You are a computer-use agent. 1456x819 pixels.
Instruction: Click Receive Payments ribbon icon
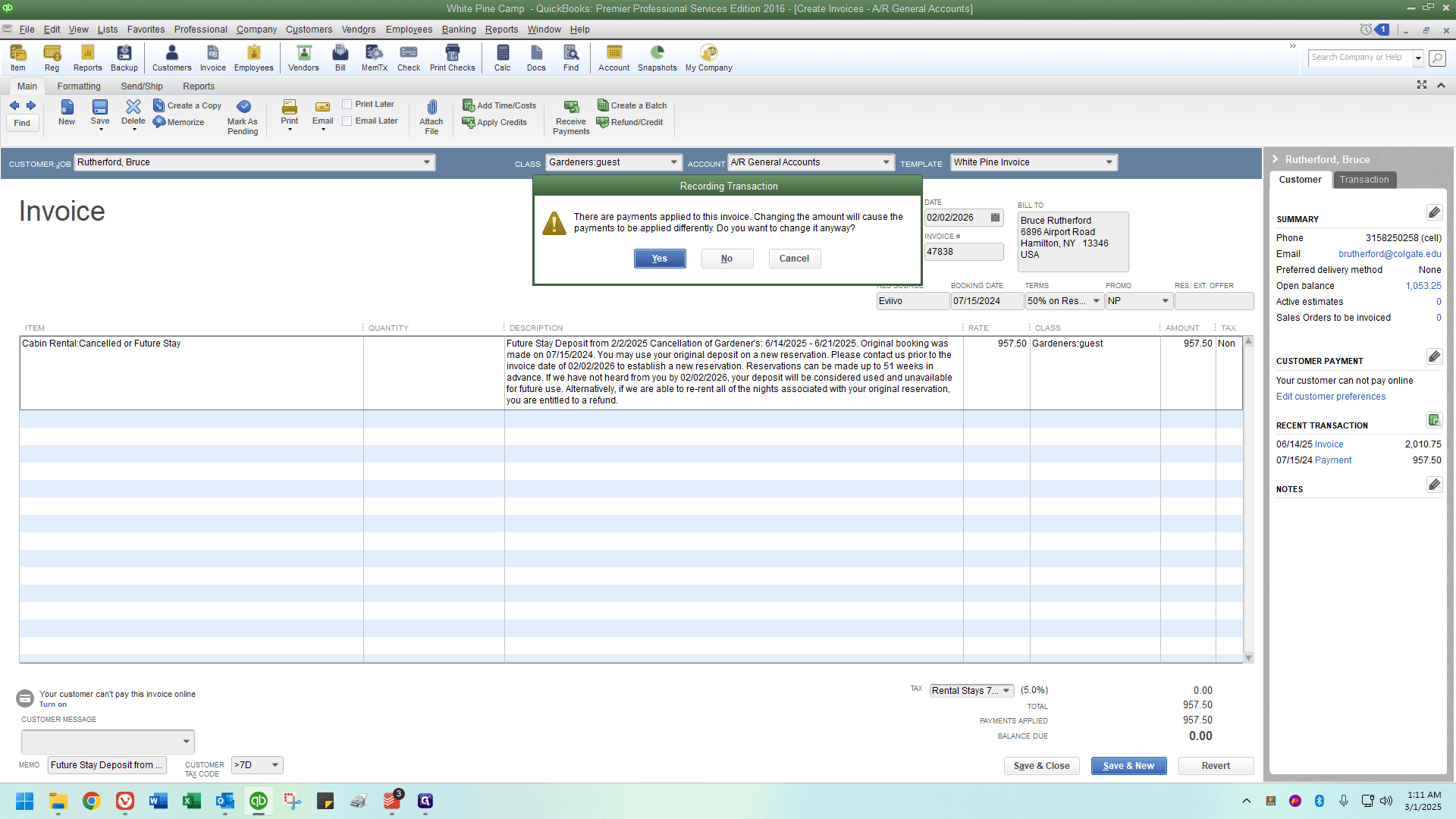(x=571, y=117)
